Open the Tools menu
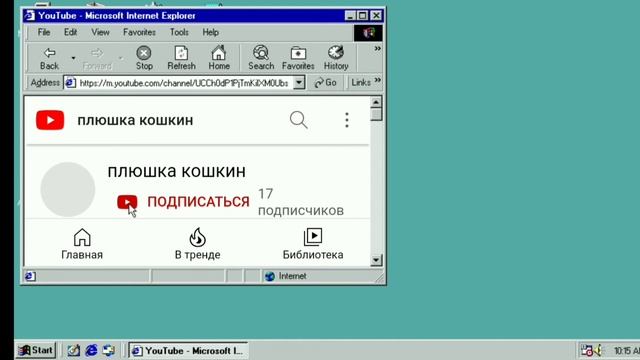Screen dimensions: 640x360 click(179, 32)
